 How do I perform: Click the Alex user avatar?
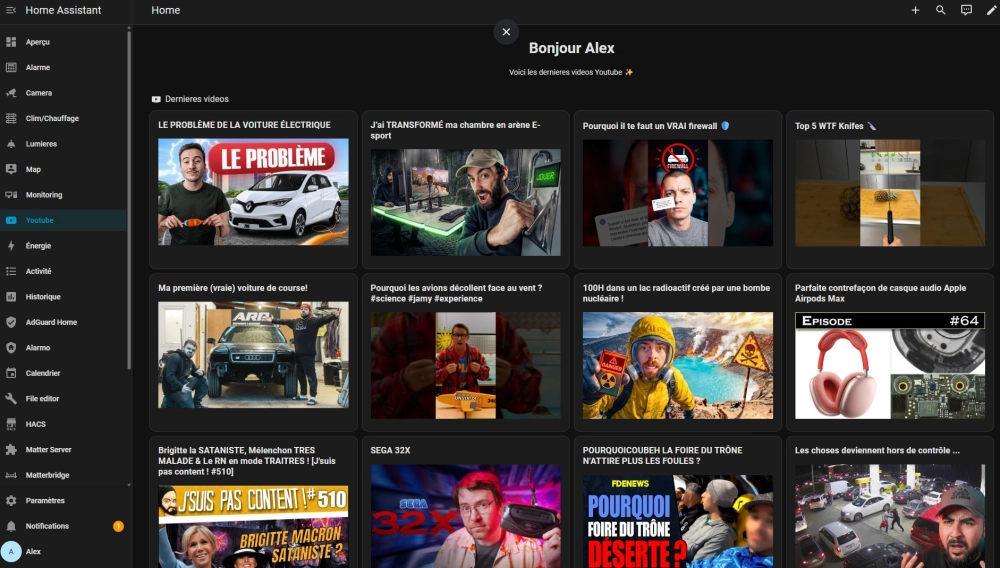[x=11, y=552]
